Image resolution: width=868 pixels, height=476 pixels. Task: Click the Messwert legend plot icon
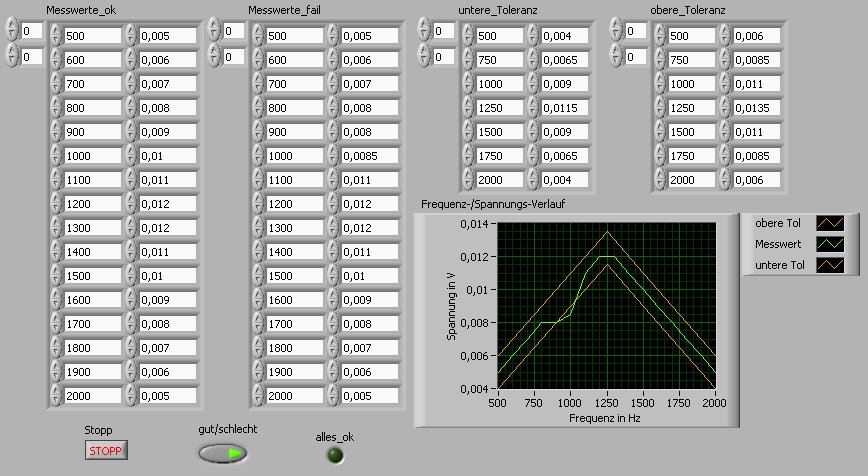pos(830,244)
